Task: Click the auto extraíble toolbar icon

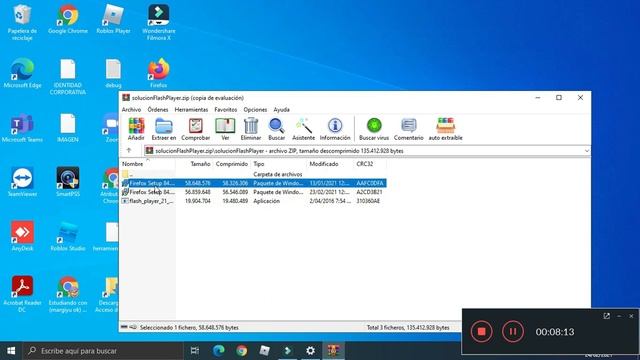Action: [x=445, y=129]
